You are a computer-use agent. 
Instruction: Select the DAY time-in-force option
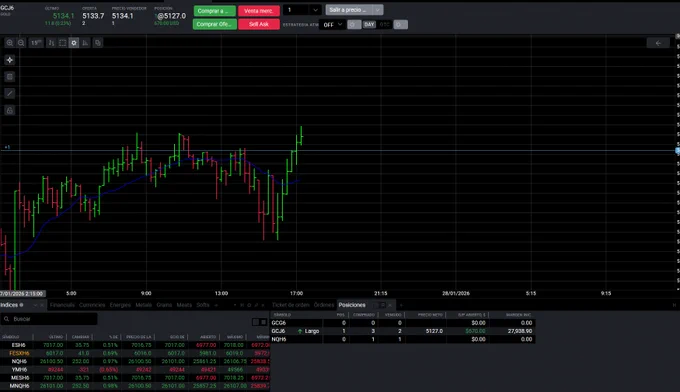click(x=369, y=24)
